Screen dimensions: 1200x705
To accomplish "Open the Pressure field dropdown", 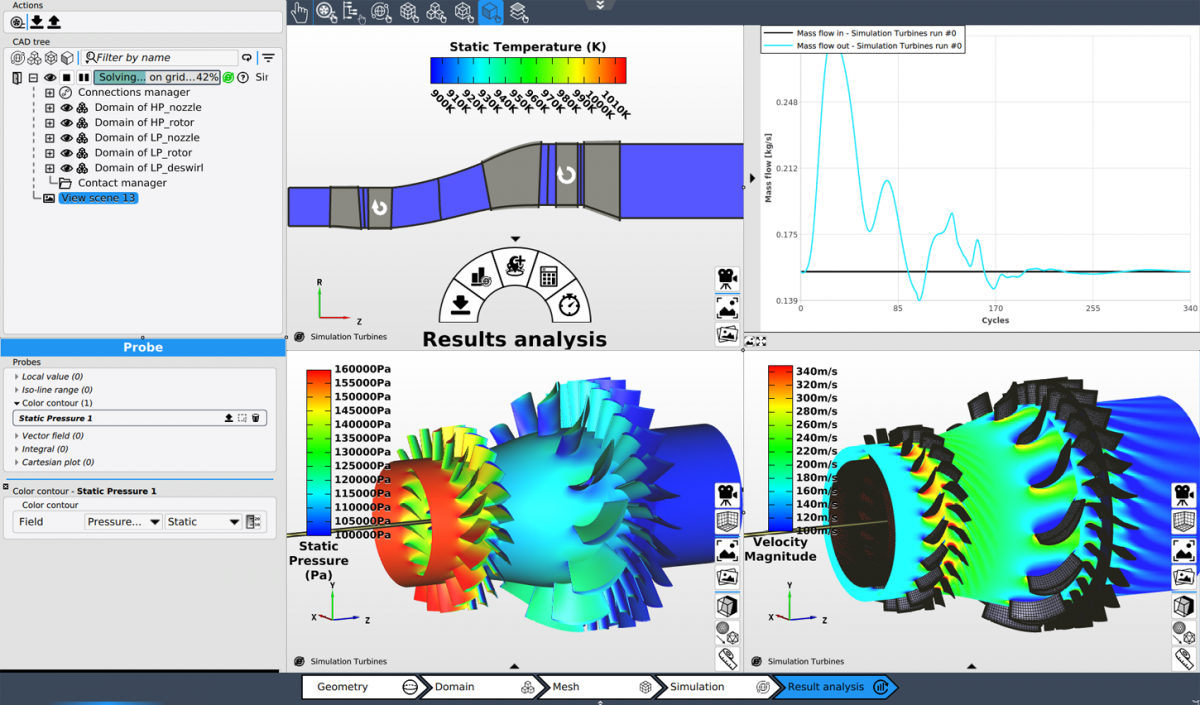I will coord(123,522).
